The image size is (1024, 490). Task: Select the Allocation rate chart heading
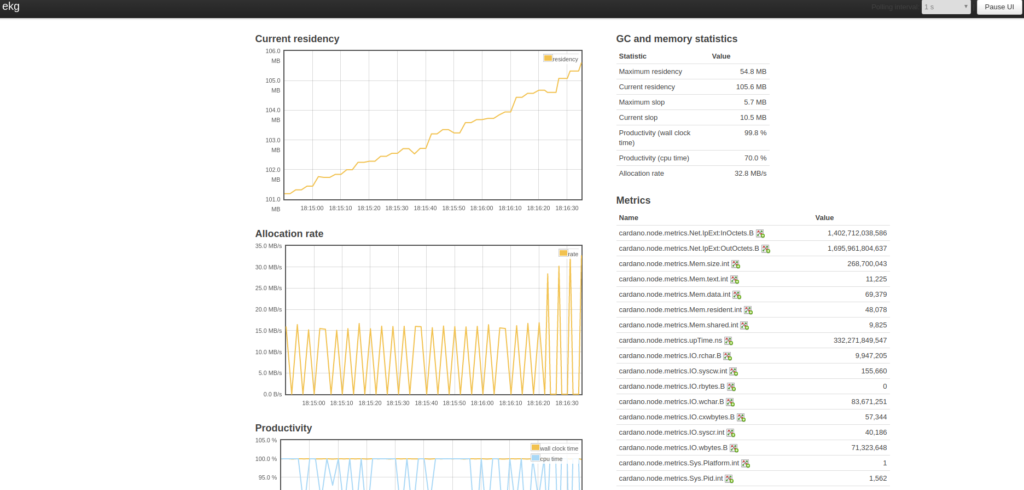(289, 233)
